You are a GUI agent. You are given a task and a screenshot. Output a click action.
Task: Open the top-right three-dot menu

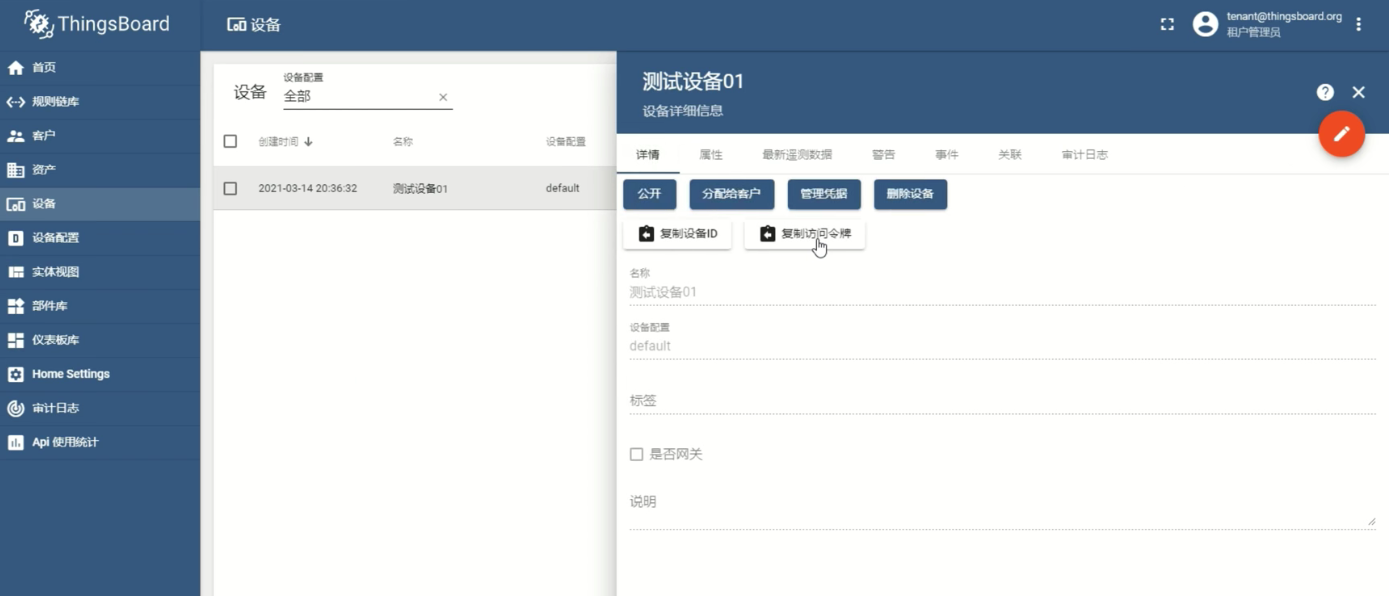(1358, 23)
